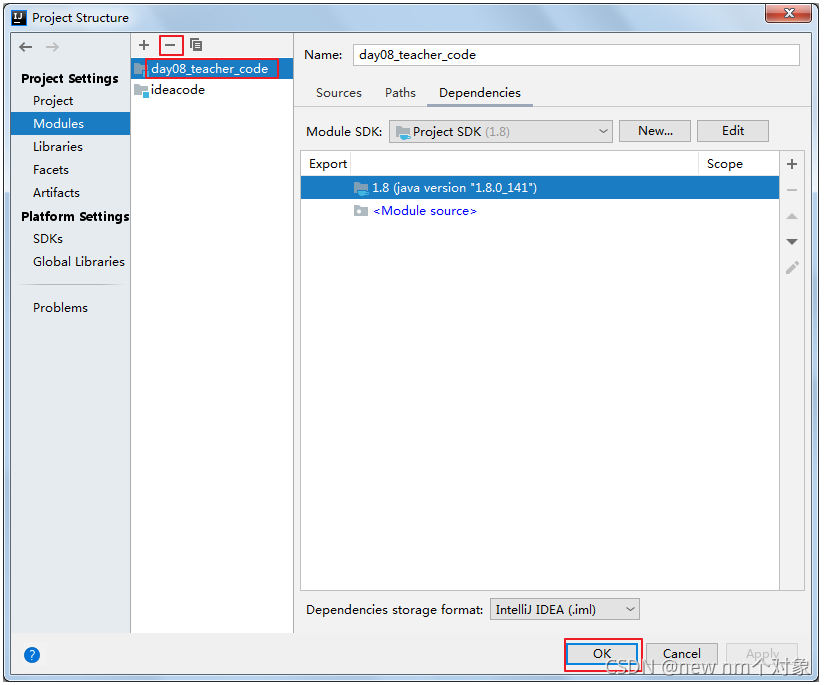This screenshot has height=685, width=826.
Task: Select Module source dependency row
Action: 540,211
